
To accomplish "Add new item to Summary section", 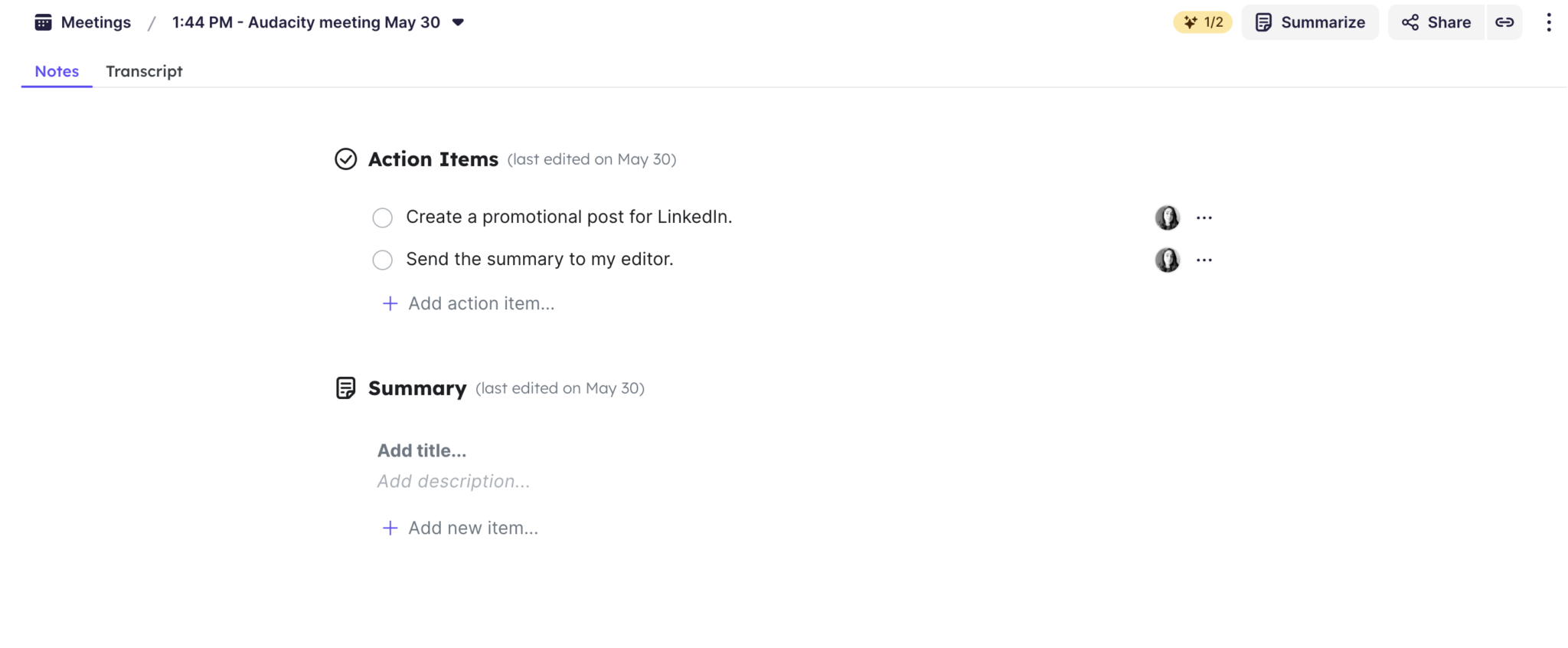I will 472,528.
